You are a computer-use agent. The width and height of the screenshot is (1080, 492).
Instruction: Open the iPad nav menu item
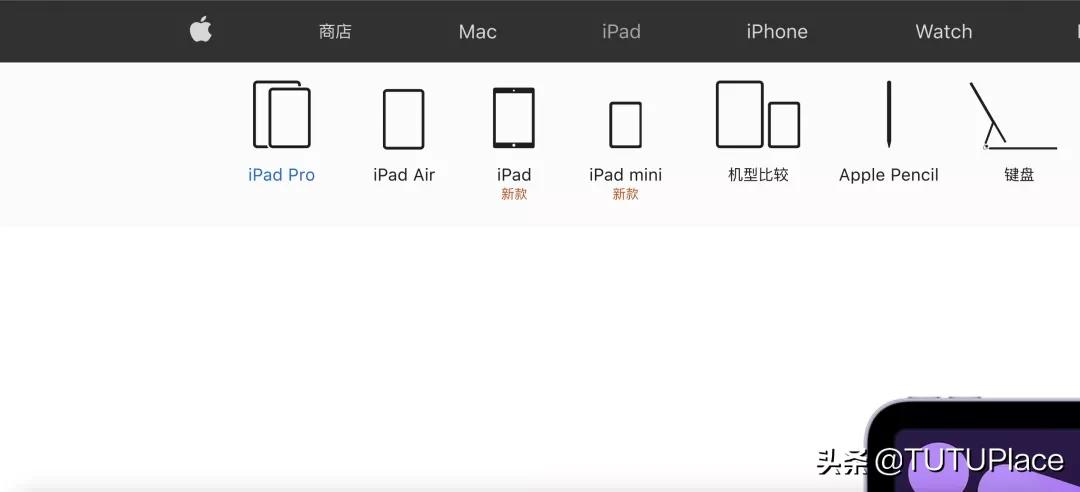(x=621, y=32)
